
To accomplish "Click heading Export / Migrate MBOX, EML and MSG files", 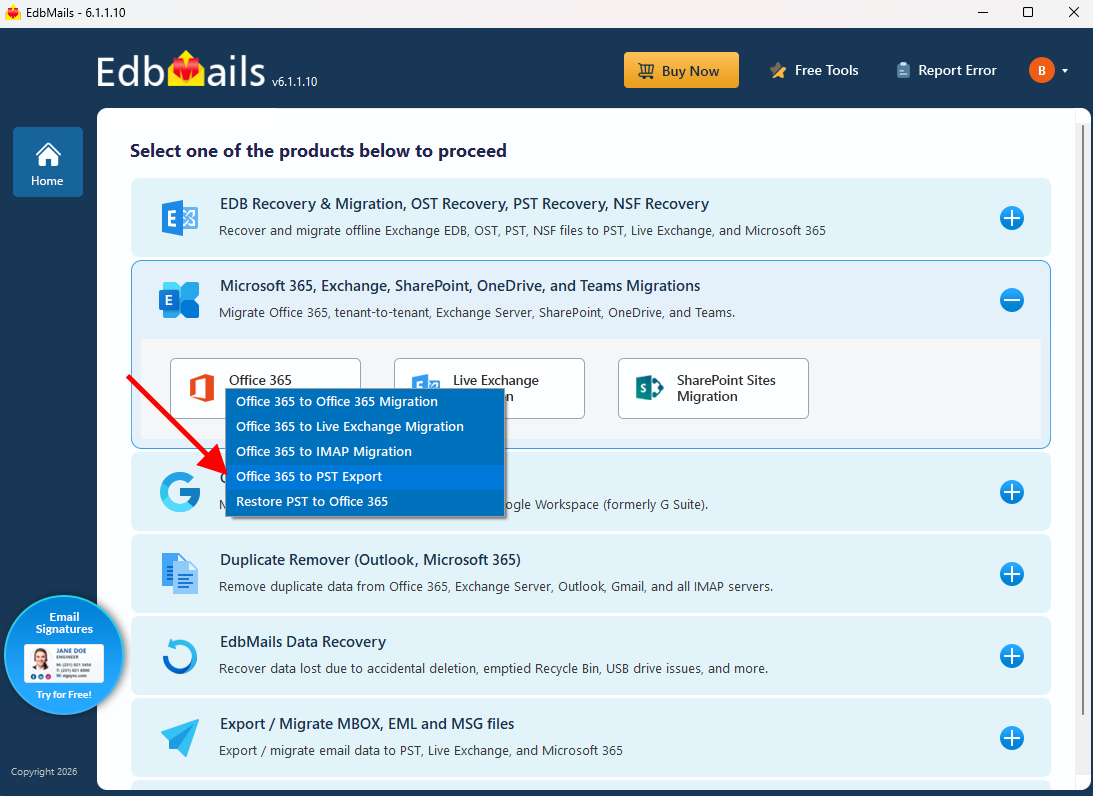I will pyautogui.click(x=367, y=724).
